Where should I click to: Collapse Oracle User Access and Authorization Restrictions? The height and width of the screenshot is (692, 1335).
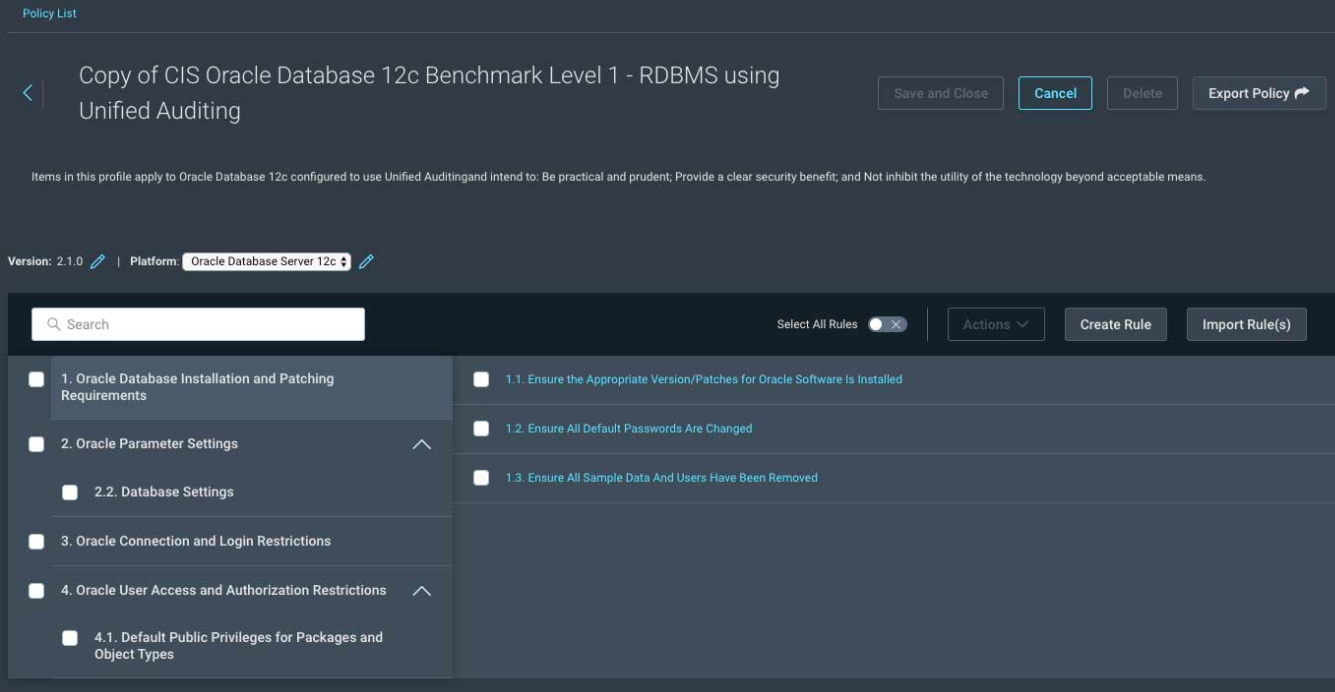pos(422,591)
